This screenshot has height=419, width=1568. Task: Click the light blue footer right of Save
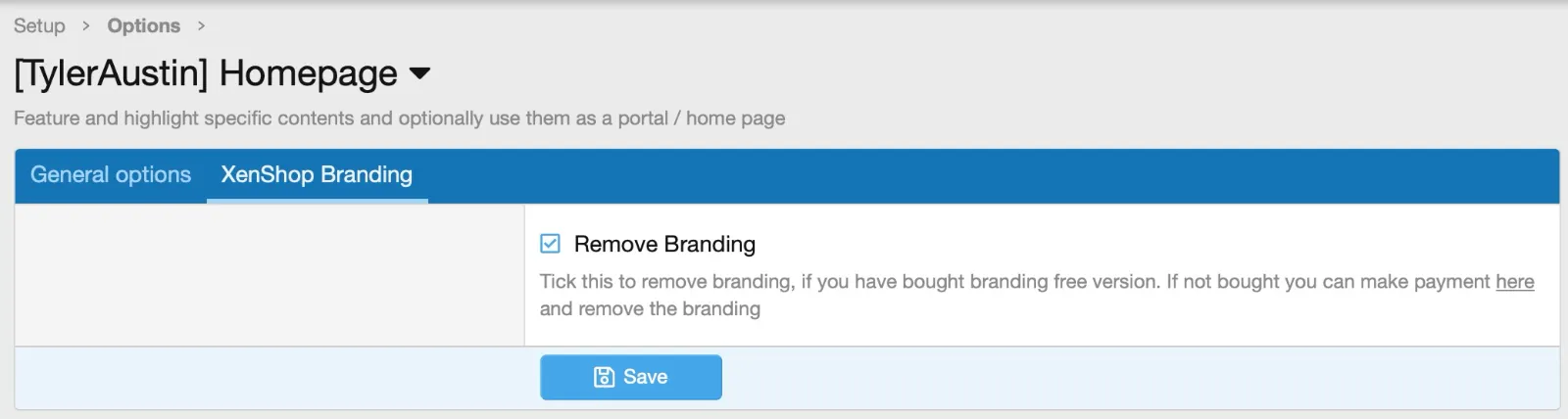click(x=1127, y=378)
